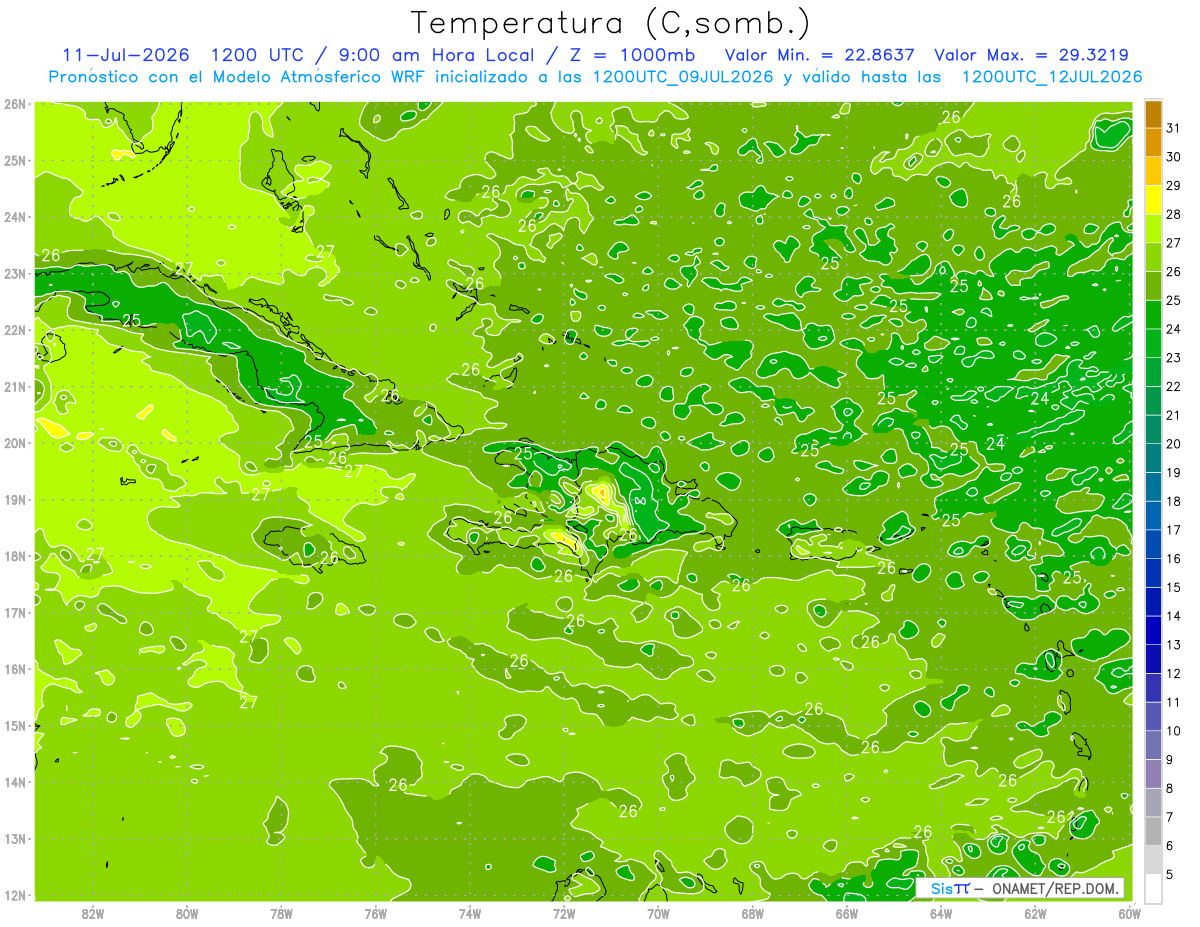
Task: Click the legend value "5"
Action: tap(1170, 874)
